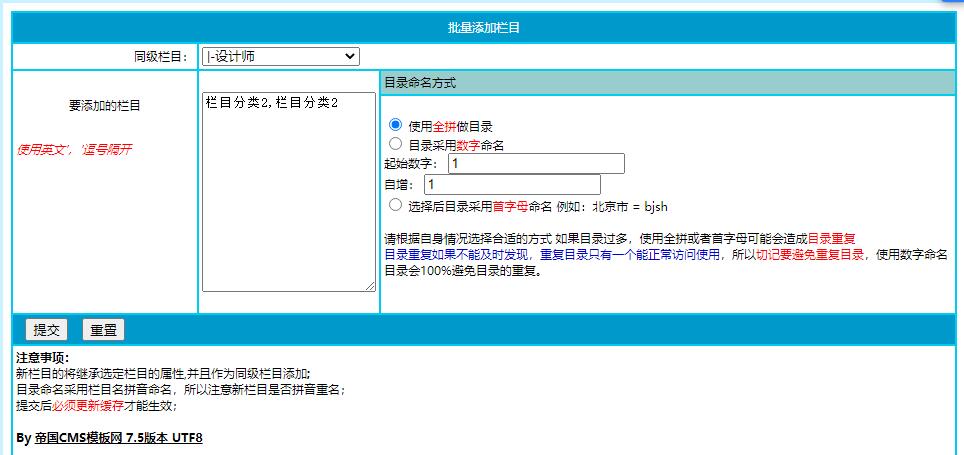Click the 目录命名方式 section header

421,83
